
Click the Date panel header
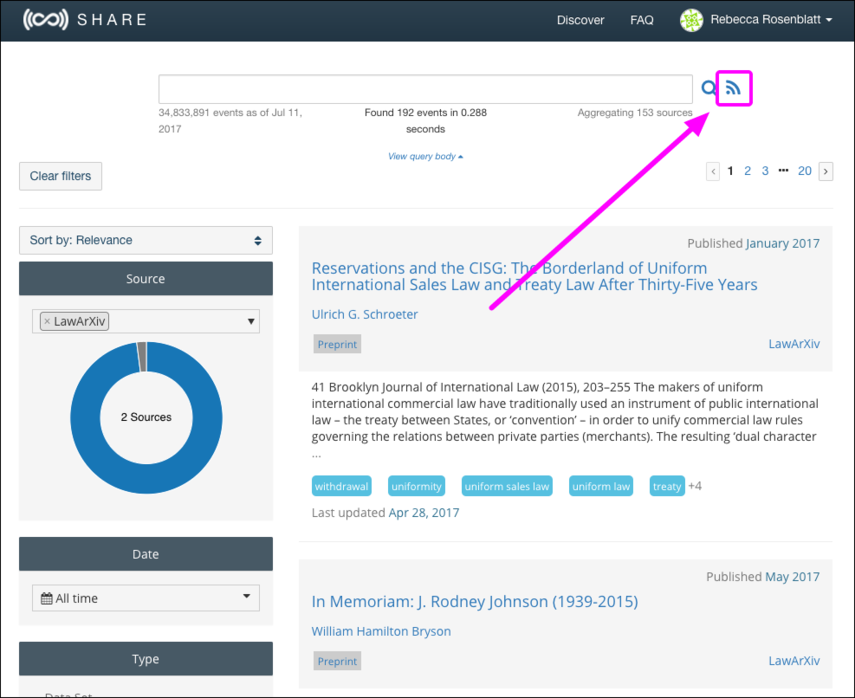146,554
